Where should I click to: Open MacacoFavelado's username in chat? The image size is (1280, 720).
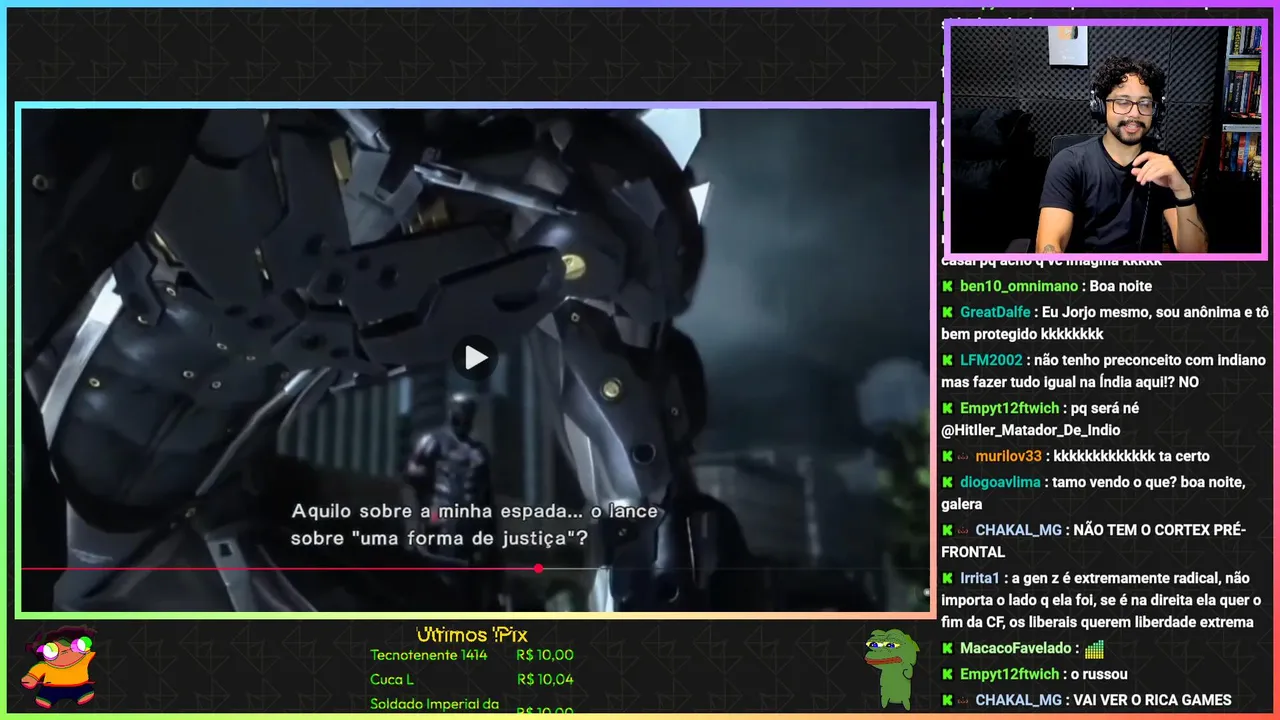click(x=1015, y=648)
